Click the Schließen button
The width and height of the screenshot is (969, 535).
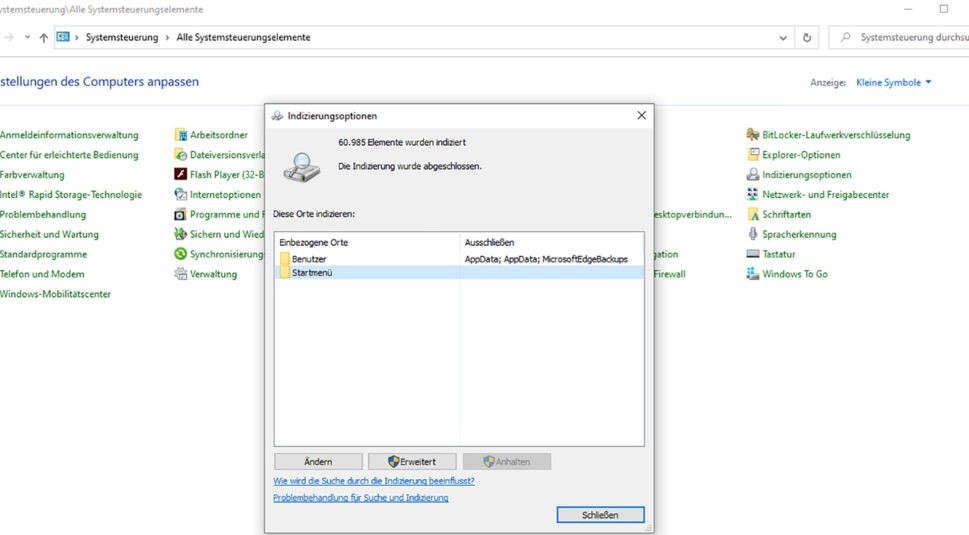pos(600,515)
